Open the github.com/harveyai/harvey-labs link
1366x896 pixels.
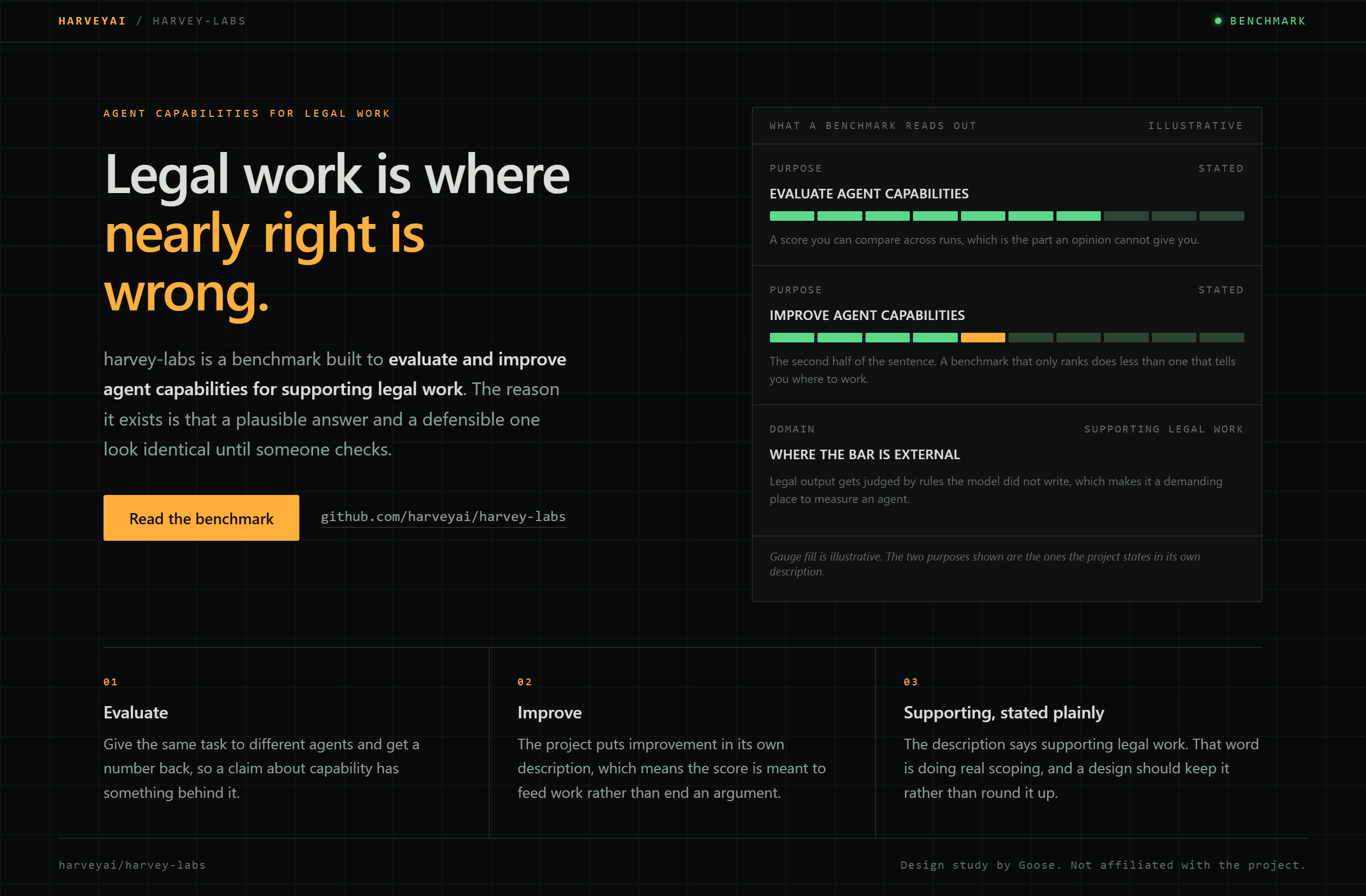pyautogui.click(x=443, y=517)
